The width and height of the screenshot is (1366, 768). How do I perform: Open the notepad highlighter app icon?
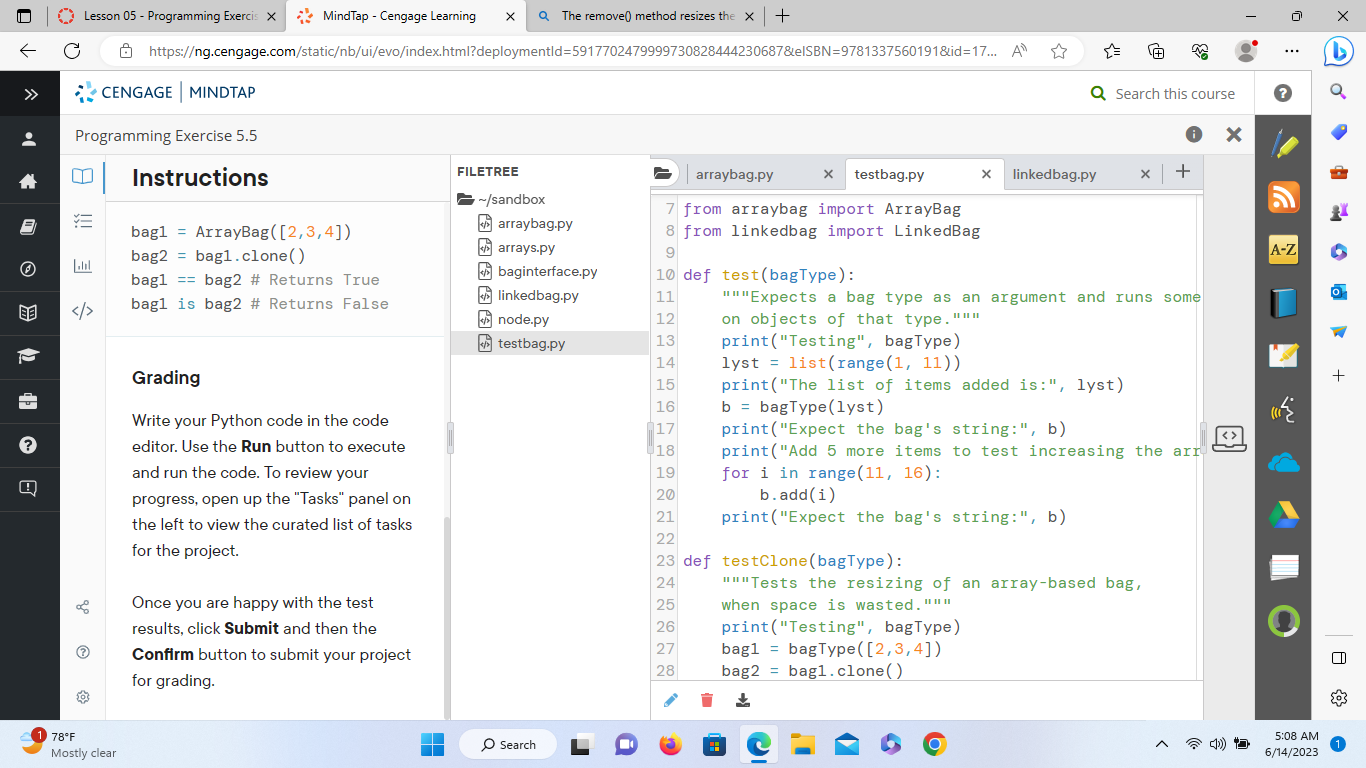pyautogui.click(x=1283, y=356)
